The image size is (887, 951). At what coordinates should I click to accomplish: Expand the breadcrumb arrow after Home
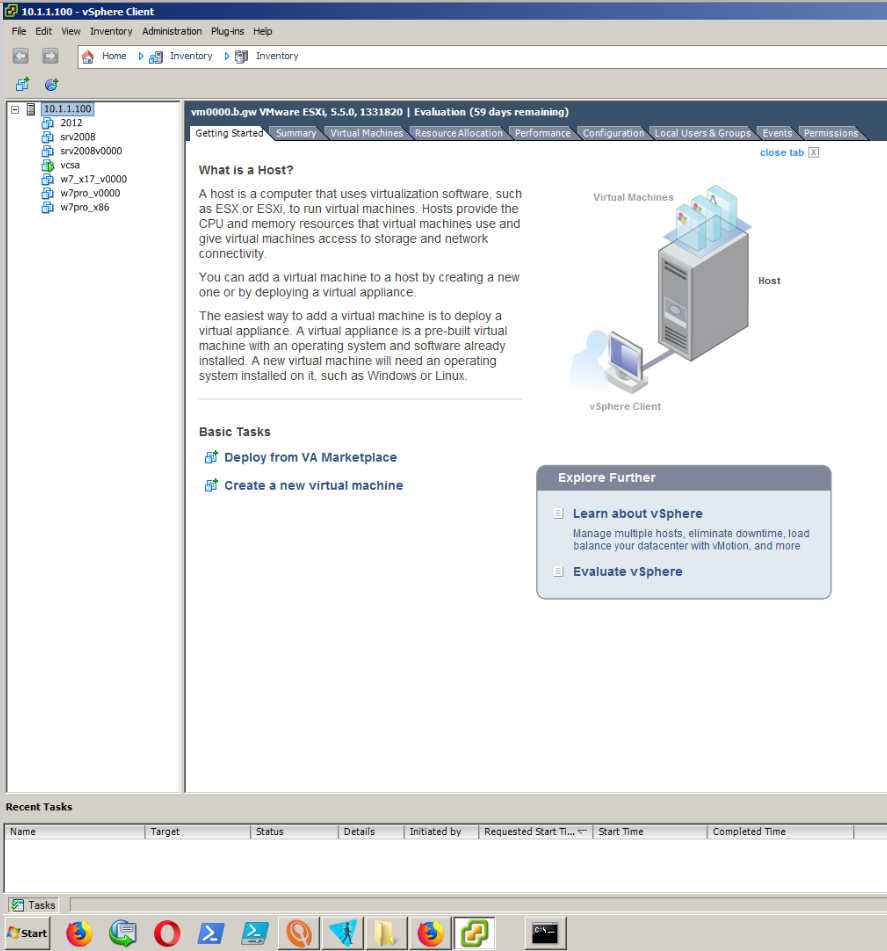click(x=141, y=56)
